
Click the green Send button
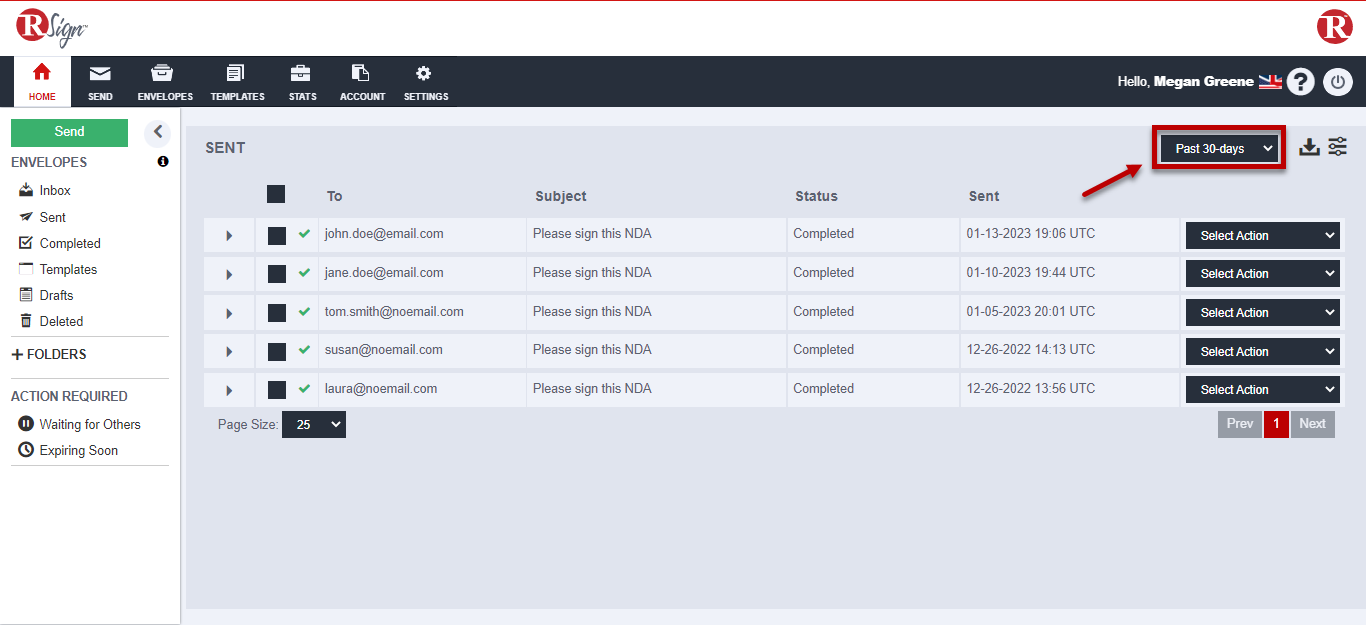(x=69, y=132)
